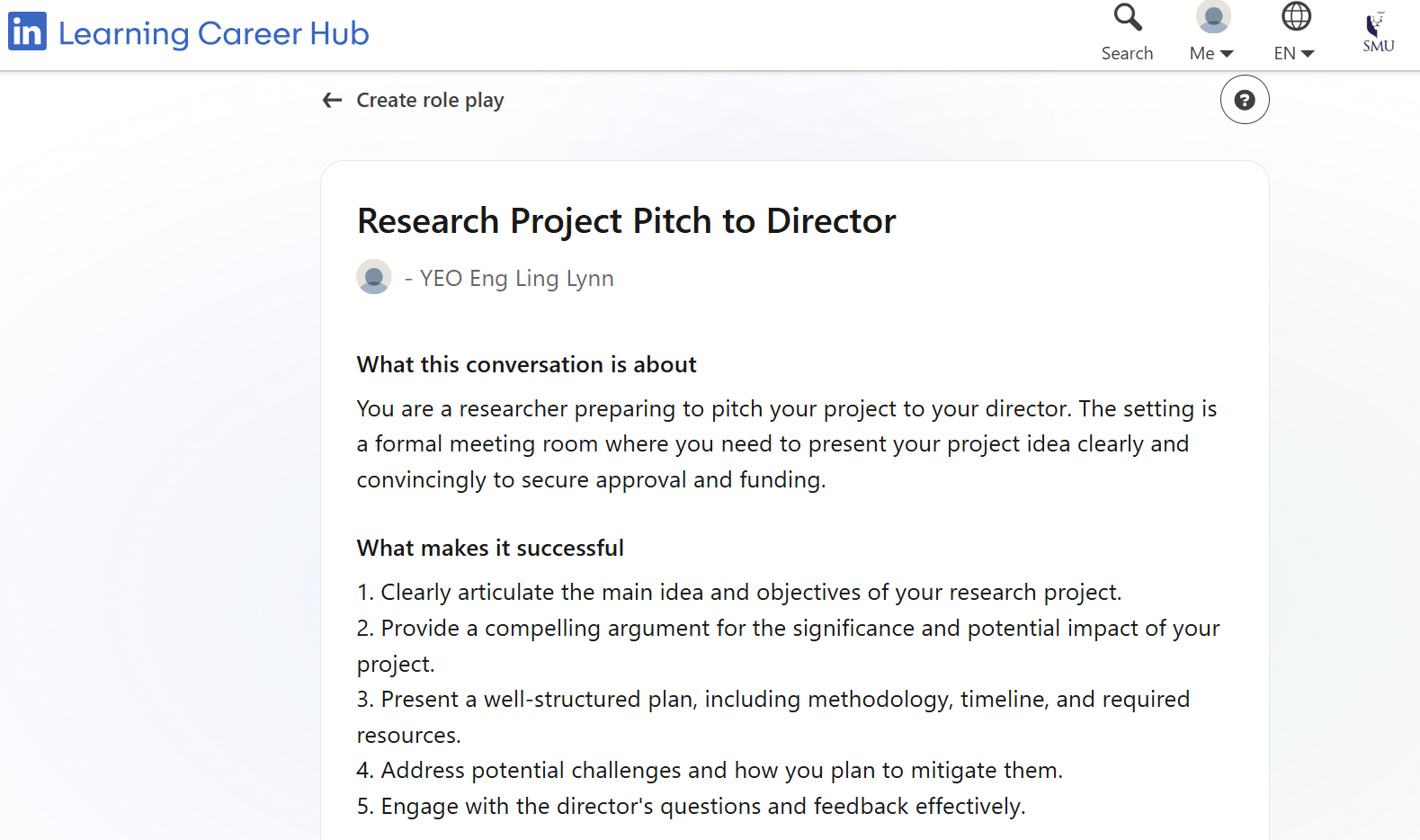This screenshot has width=1420, height=840.
Task: Click the "What this conversation is about" heading
Action: tap(526, 364)
